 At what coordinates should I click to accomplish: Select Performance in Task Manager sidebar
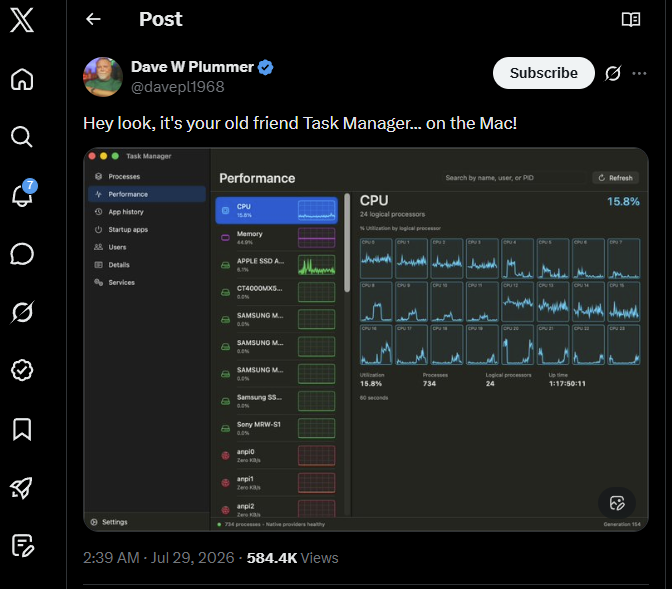(x=147, y=194)
